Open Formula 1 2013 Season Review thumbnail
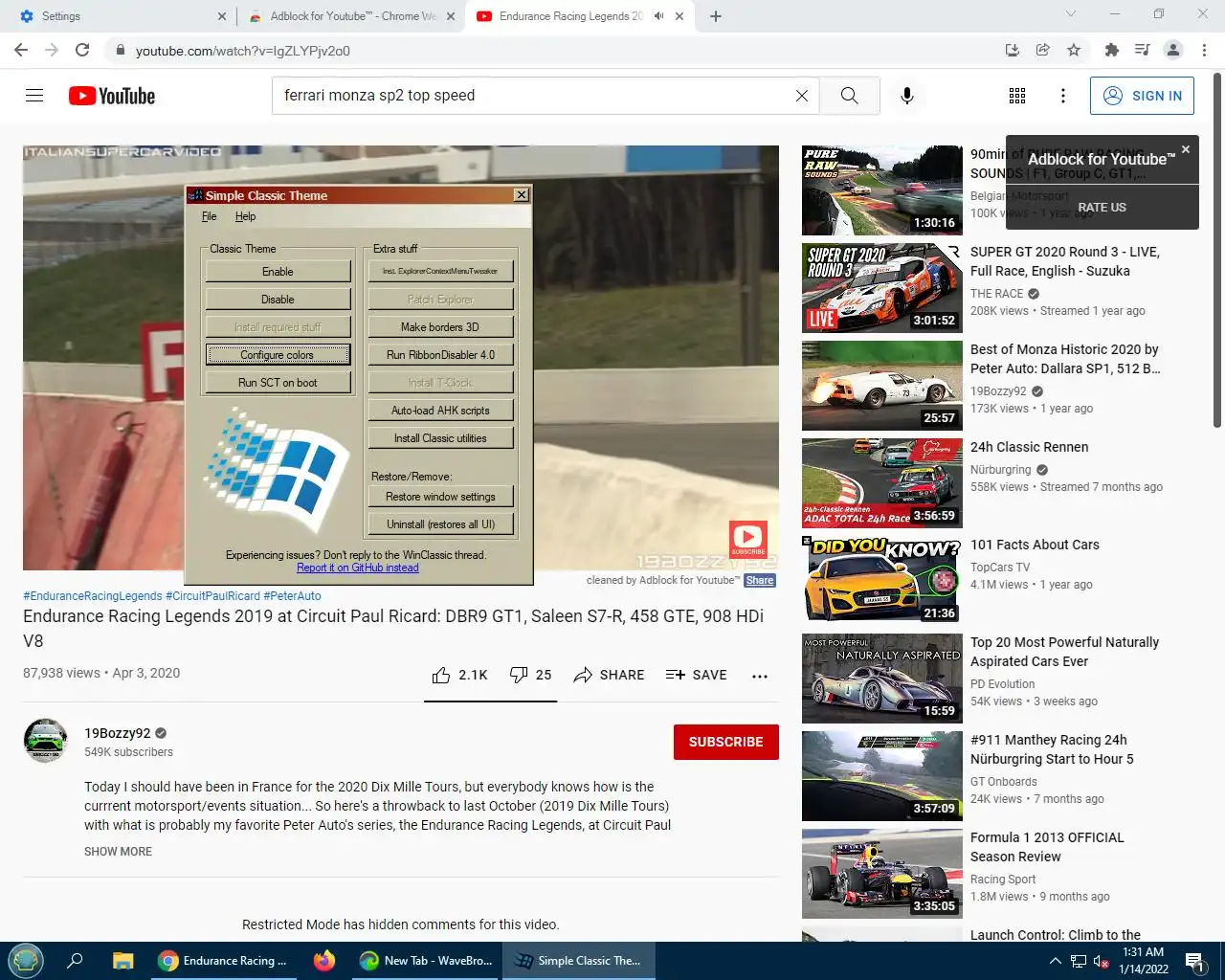This screenshot has height=980, width=1225. [x=882, y=872]
